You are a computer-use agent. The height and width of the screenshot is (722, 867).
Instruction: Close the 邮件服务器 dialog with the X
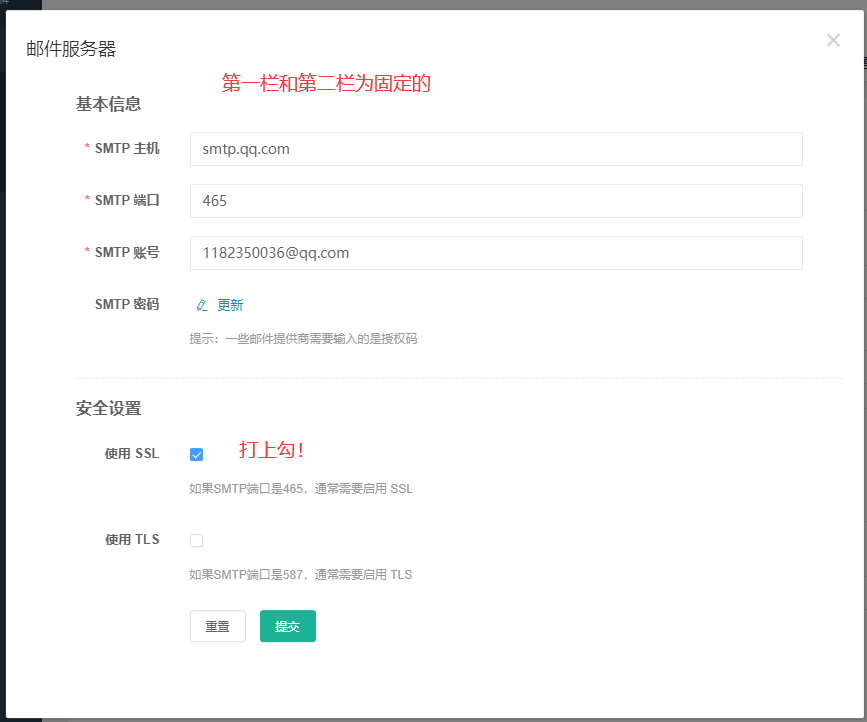click(833, 40)
